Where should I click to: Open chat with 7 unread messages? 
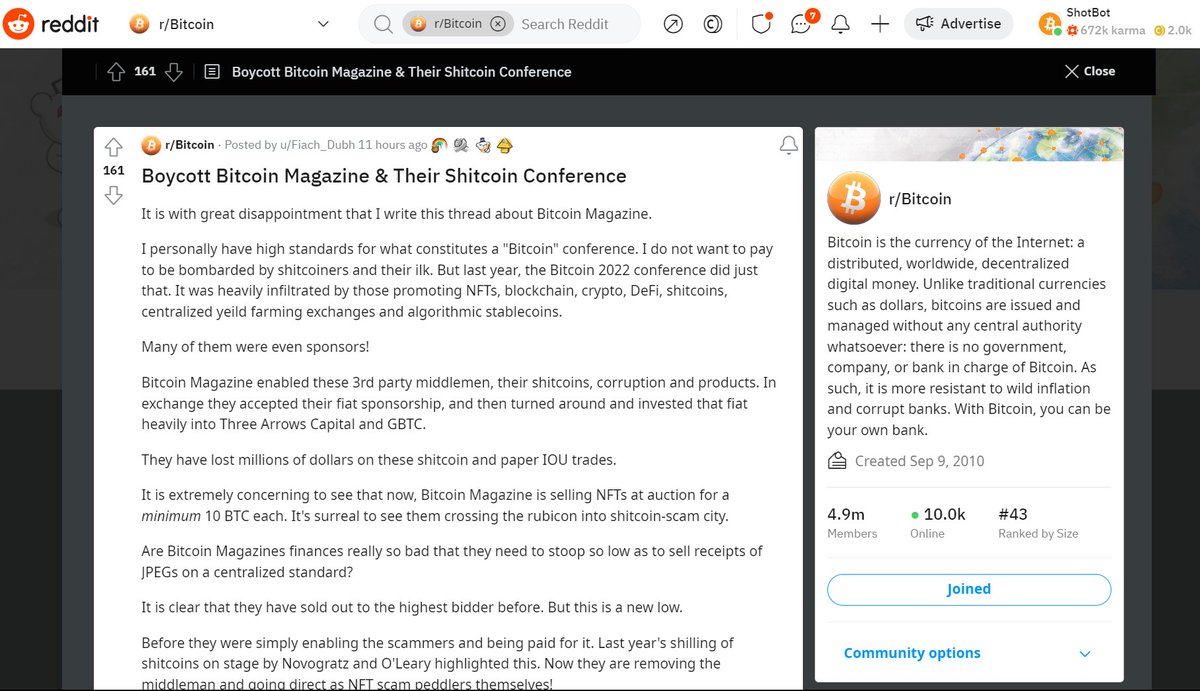803,22
